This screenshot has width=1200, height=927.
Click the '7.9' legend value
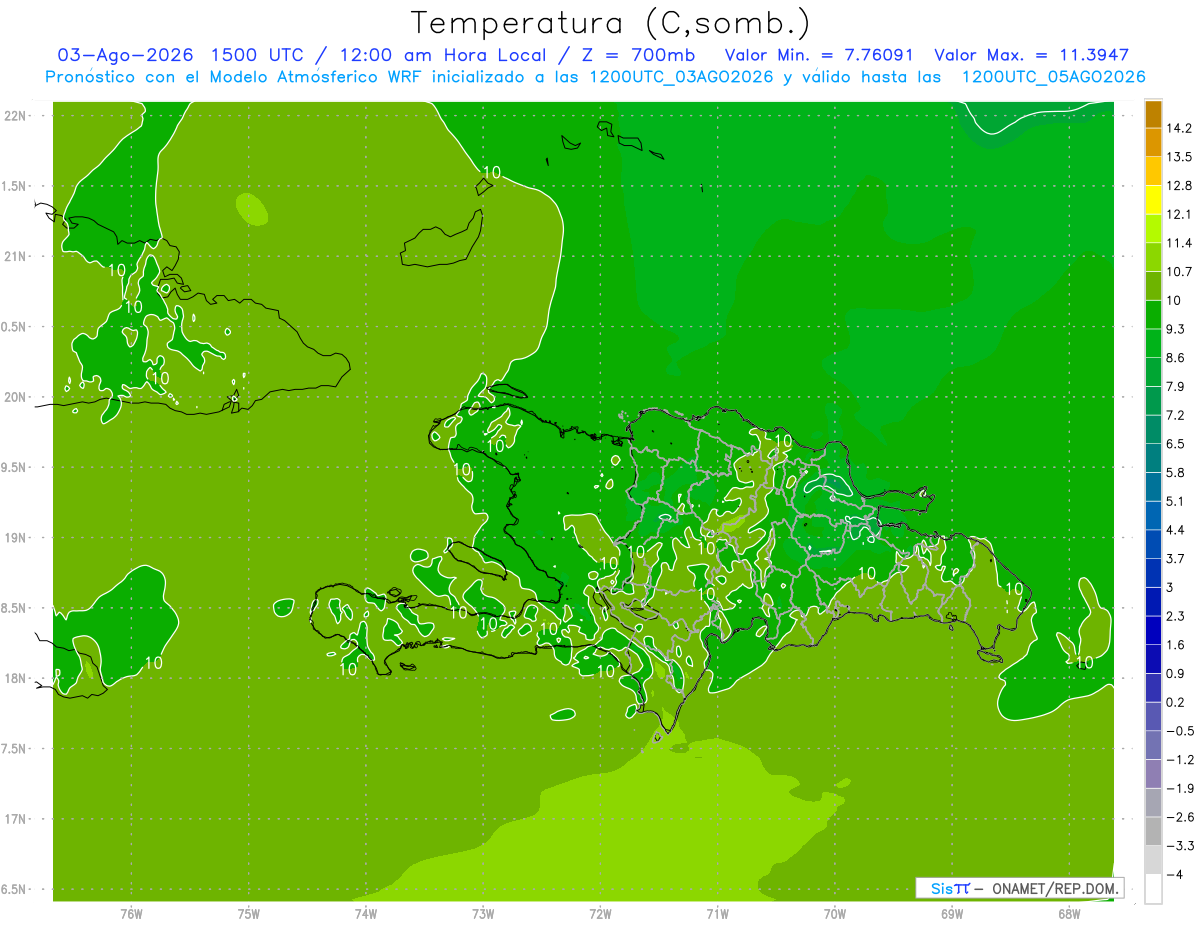pyautogui.click(x=1175, y=387)
